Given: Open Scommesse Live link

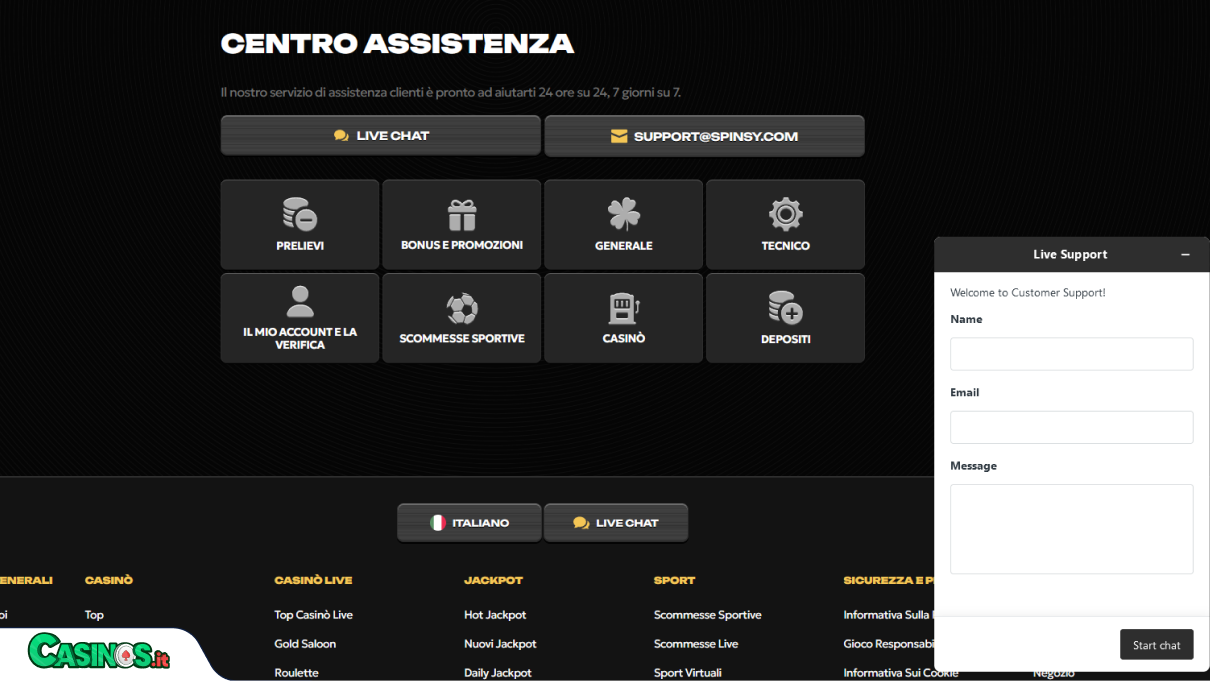Looking at the screenshot, I should (x=696, y=644).
